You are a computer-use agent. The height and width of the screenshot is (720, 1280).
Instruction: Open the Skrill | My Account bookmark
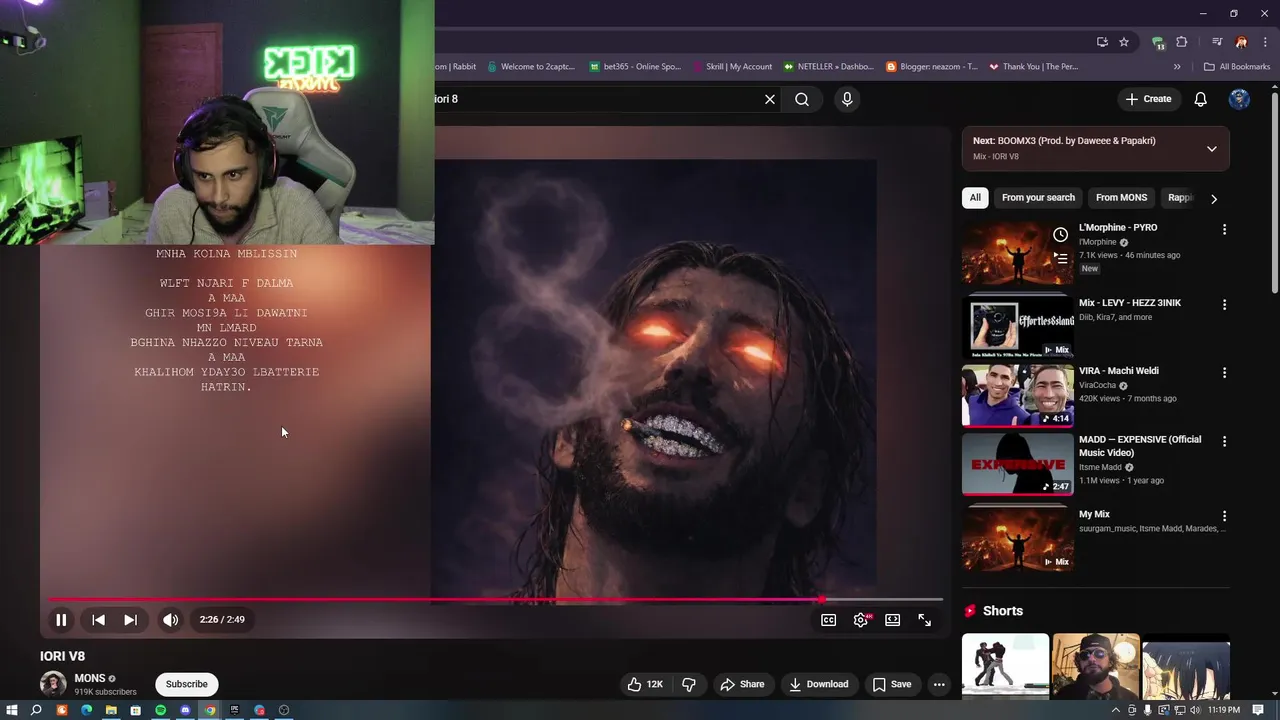732,67
